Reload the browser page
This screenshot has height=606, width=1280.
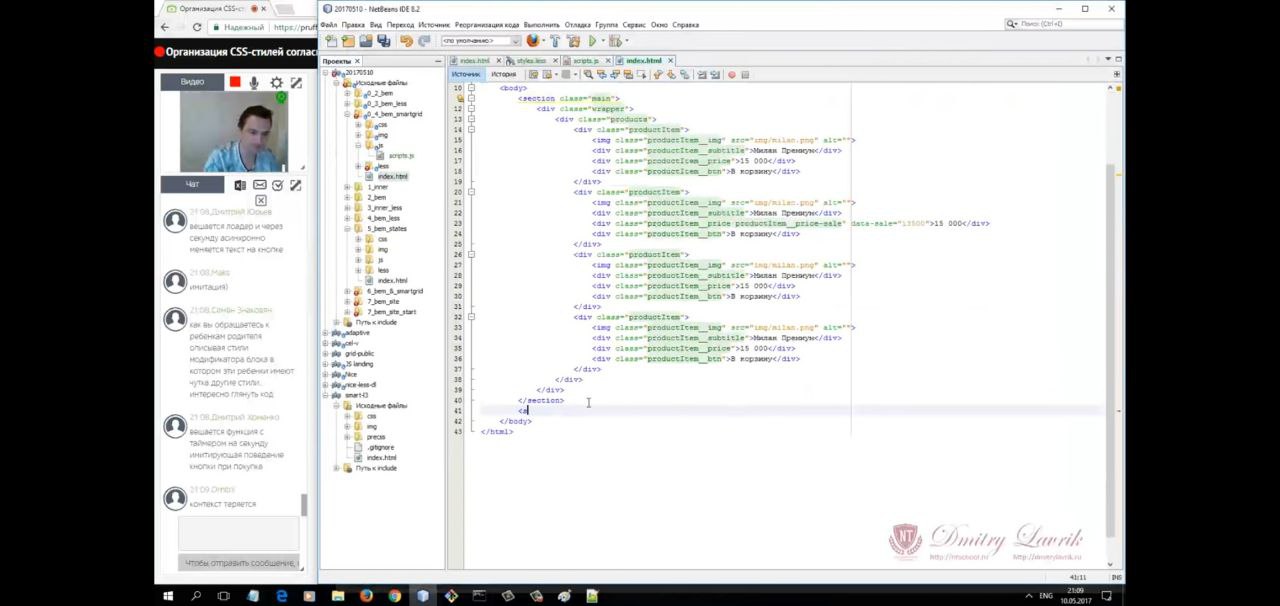click(196, 27)
